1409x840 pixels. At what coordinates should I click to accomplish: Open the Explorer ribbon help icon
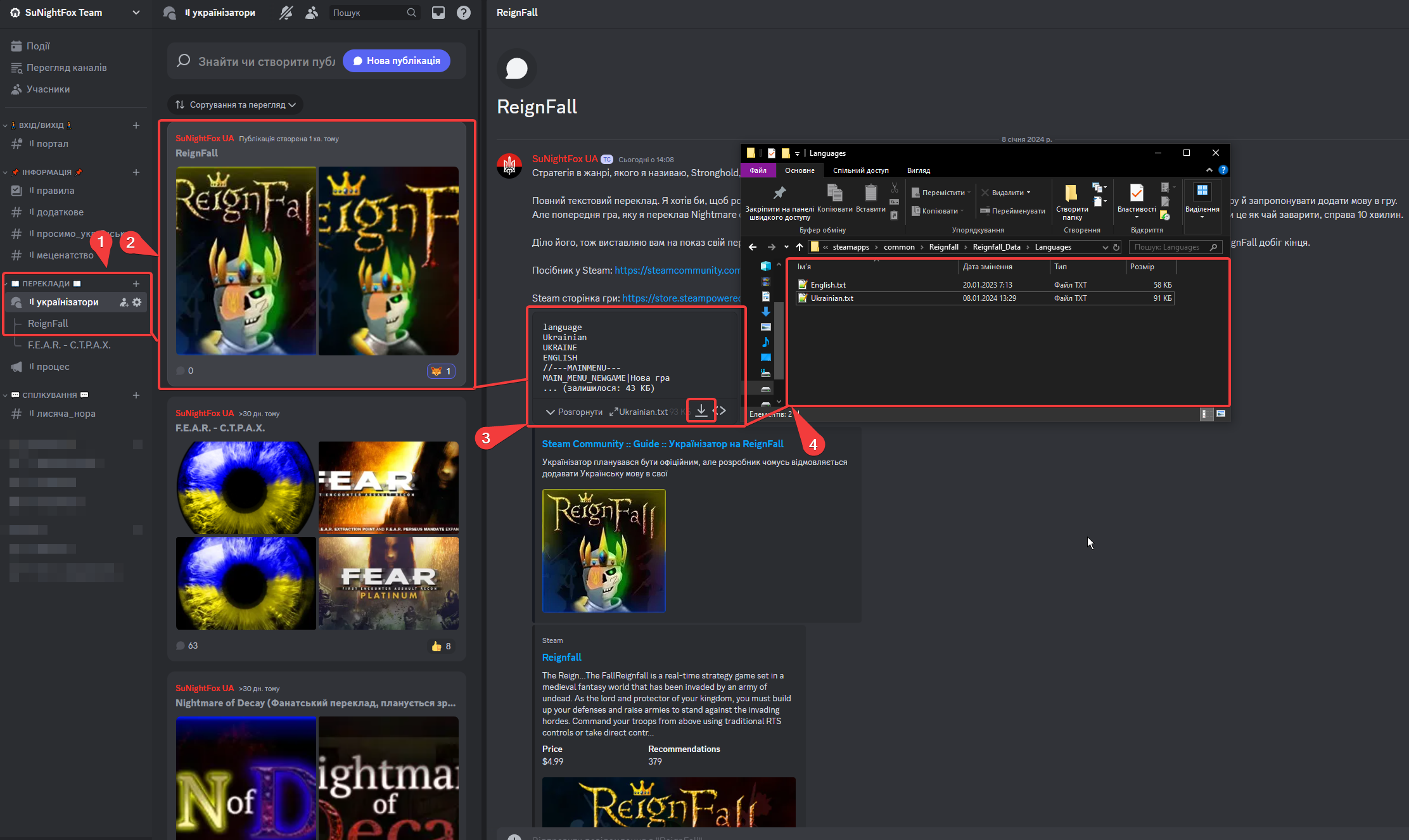pyautogui.click(x=1223, y=170)
